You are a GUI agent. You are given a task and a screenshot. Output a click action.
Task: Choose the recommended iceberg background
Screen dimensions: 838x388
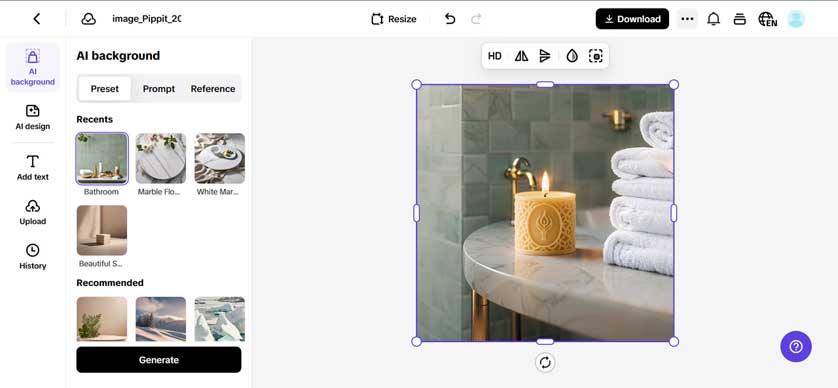pyautogui.click(x=220, y=319)
